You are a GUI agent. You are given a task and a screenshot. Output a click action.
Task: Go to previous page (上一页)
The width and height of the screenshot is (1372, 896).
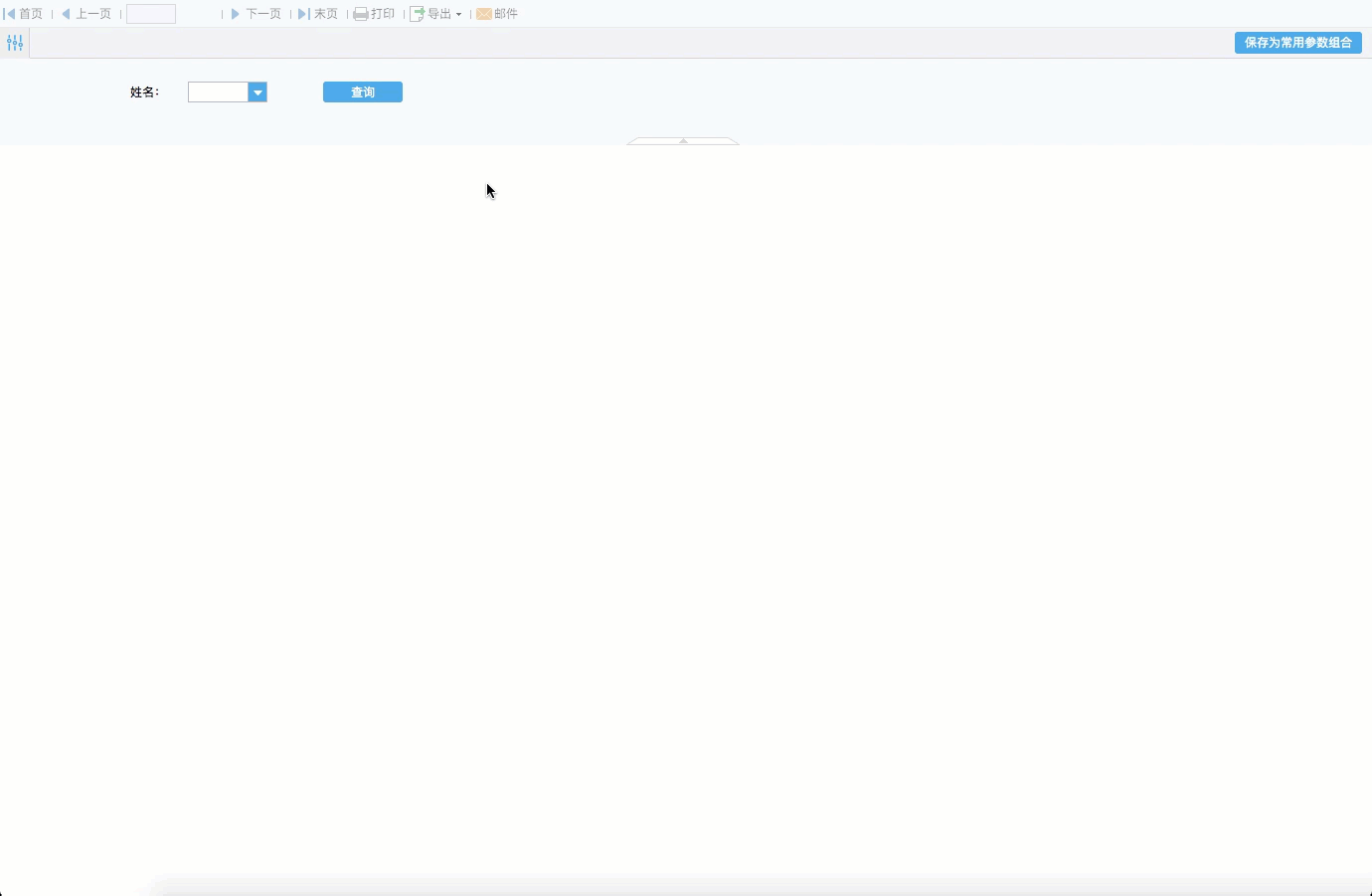86,14
